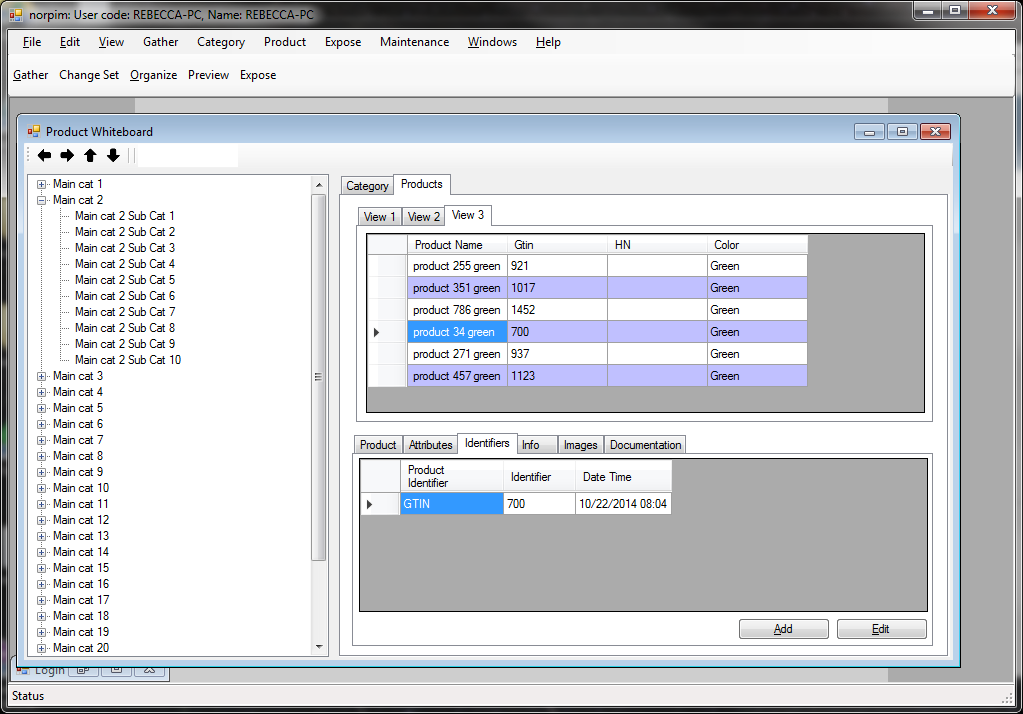Viewport: 1023px width, 714px height.
Task: Open the Help menu
Action: (548, 42)
